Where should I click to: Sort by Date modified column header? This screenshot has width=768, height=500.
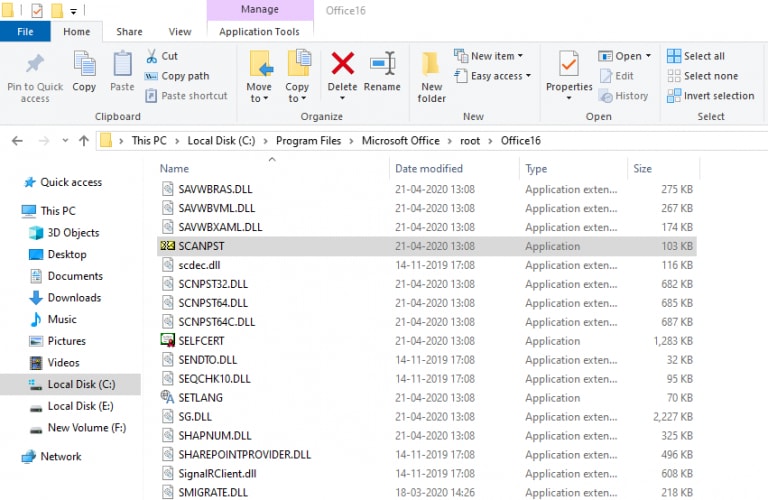[x=429, y=168]
